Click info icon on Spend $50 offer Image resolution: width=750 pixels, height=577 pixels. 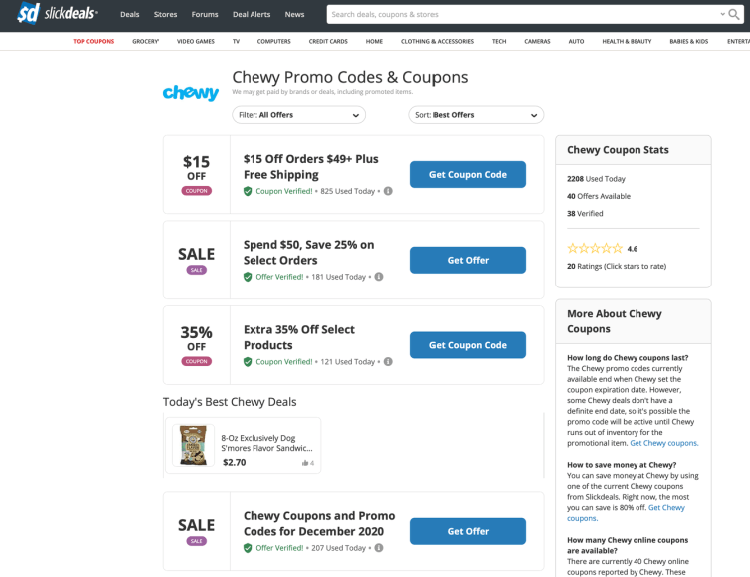379,277
